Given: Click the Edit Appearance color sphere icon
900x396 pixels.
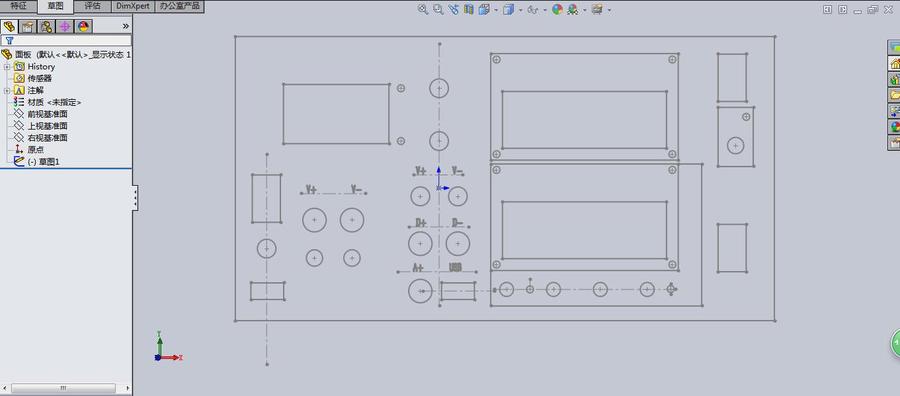Looking at the screenshot, I should [557, 10].
